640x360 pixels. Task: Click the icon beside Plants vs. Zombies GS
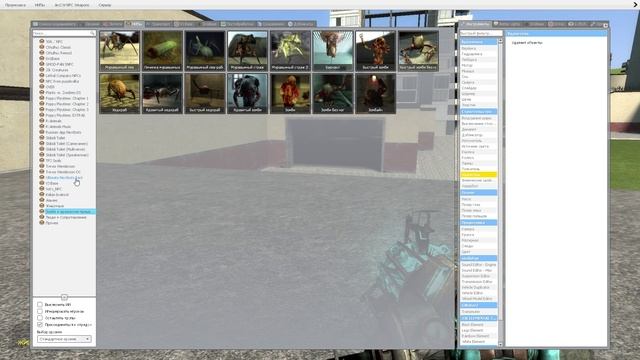coord(42,92)
